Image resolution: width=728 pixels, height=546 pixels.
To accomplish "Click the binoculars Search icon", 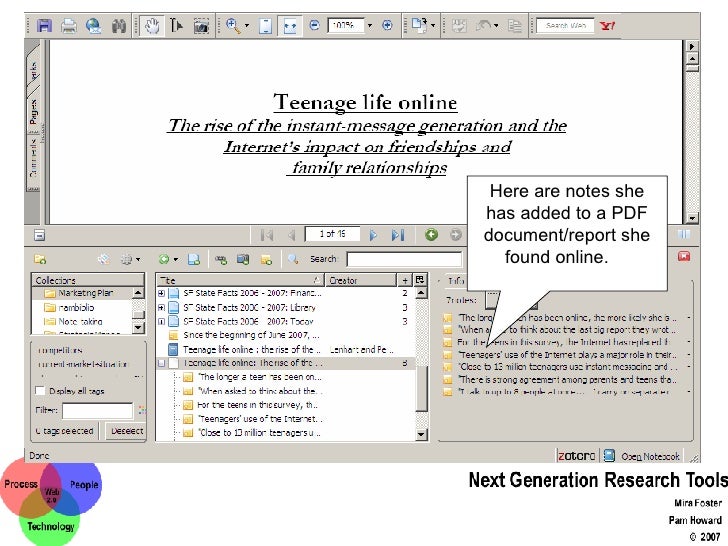I will 119,25.
